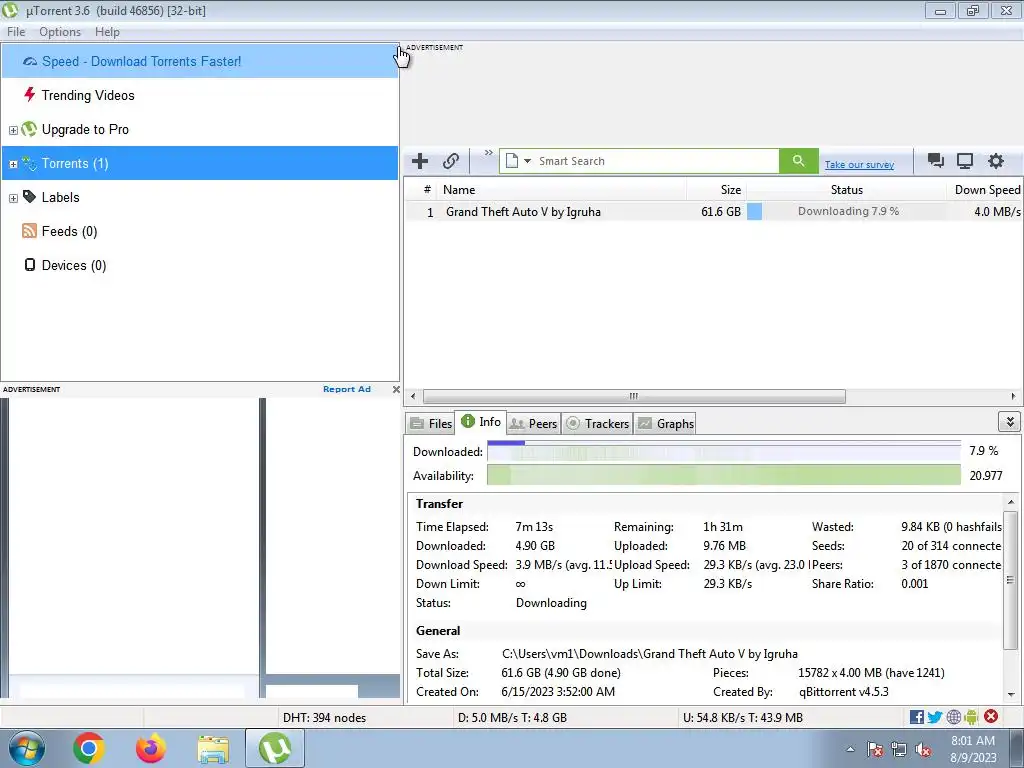The image size is (1024, 768).
Task: Click the upload speed U: 54.8 KB/s status
Action: (x=743, y=718)
